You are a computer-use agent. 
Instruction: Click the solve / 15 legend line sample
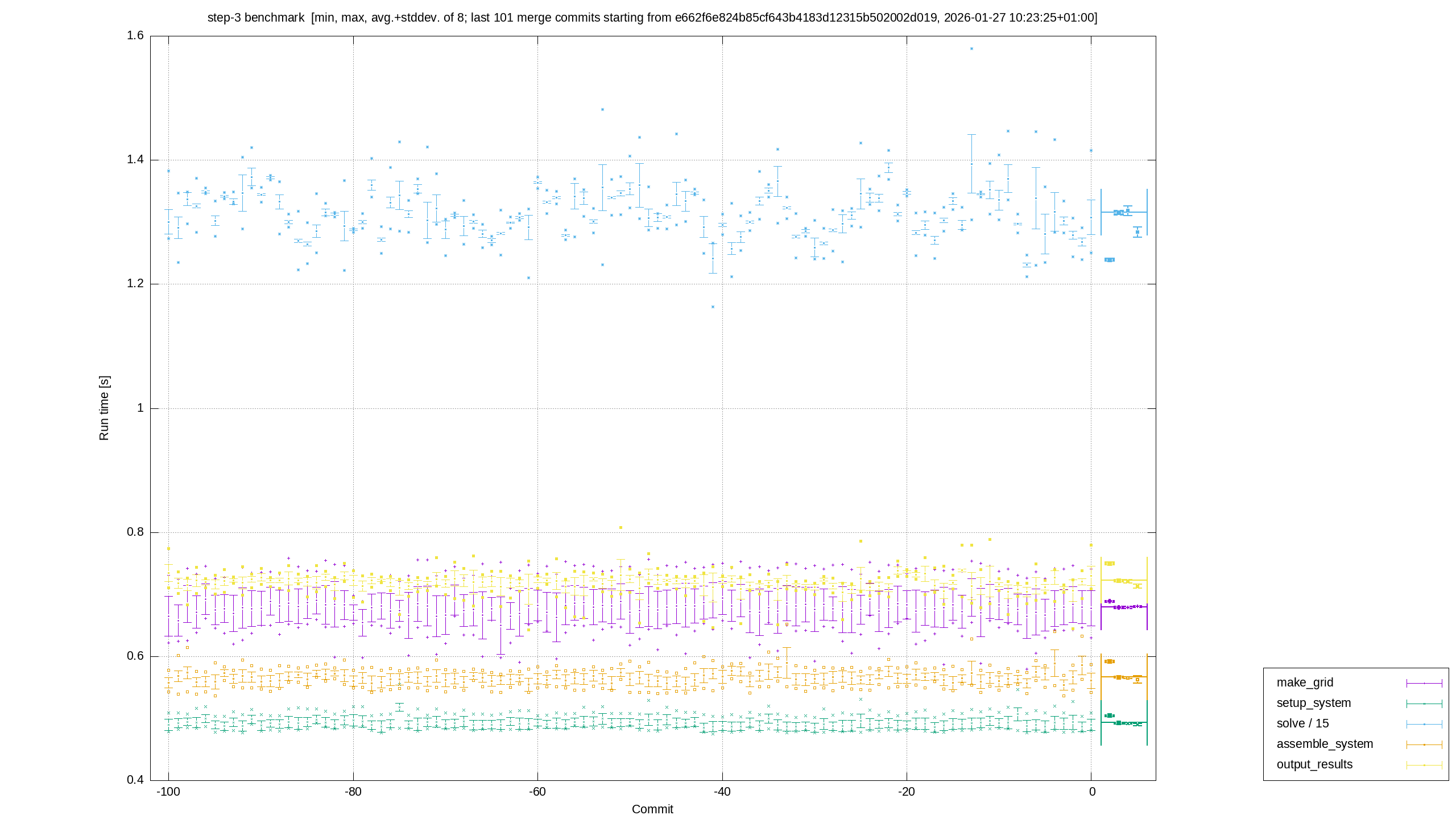(x=1424, y=724)
